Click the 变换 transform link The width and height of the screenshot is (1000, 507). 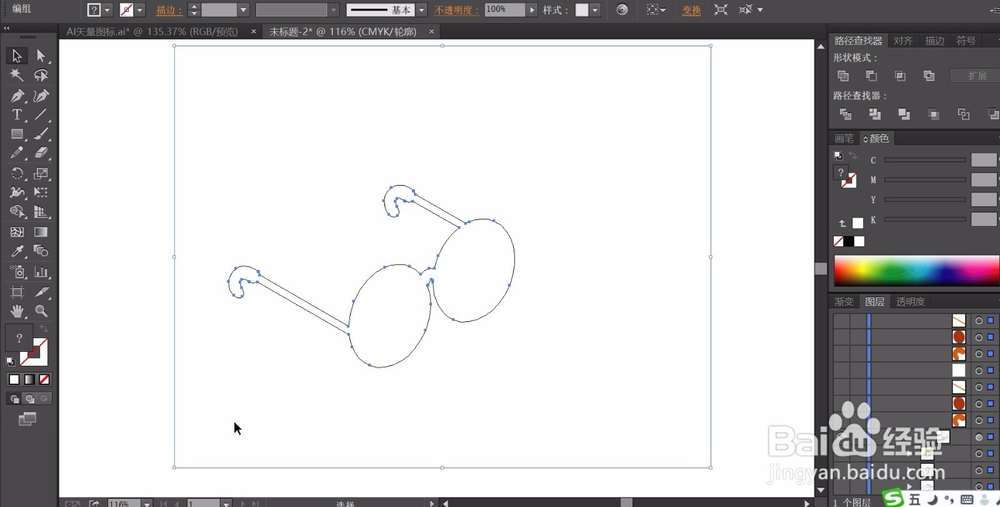tap(691, 10)
